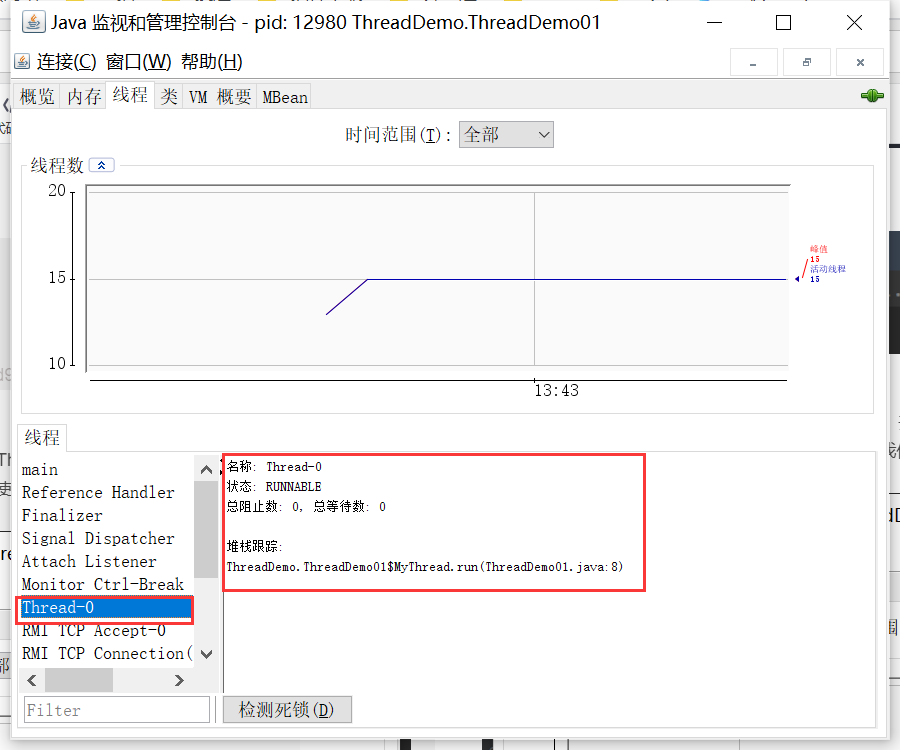Click the 状态: RUNNABLE text
The height and width of the screenshot is (750, 900).
[x=274, y=487]
